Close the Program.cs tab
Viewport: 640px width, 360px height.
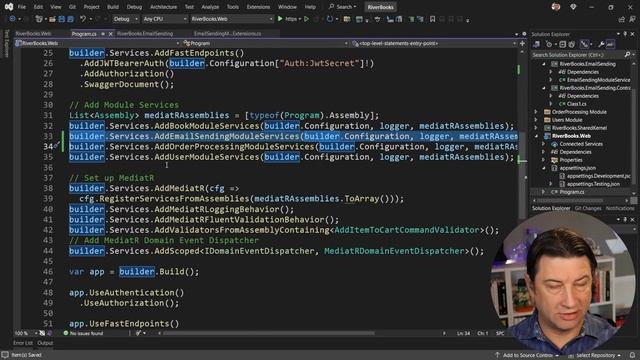pyautogui.click(x=111, y=34)
